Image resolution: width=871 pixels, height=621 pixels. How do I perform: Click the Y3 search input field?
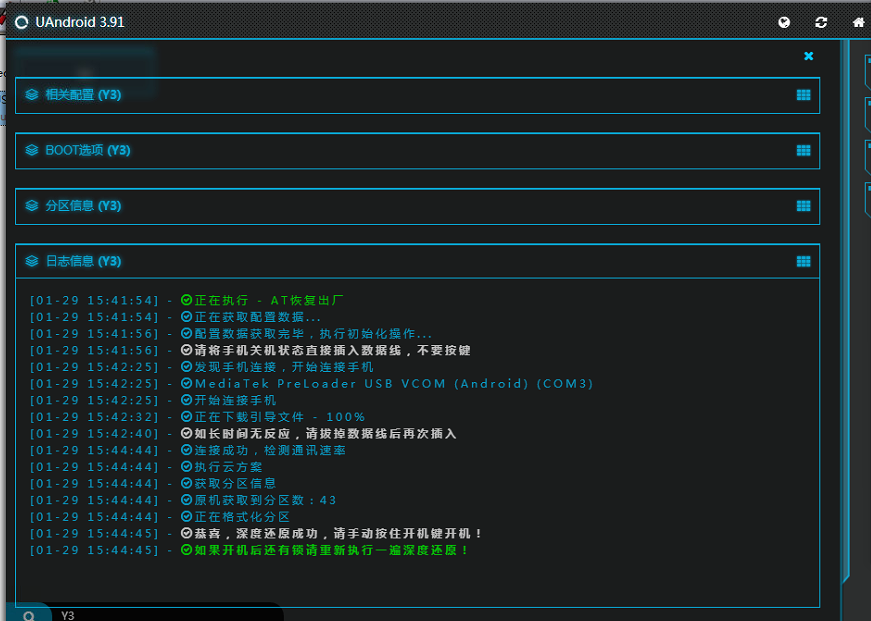(x=167, y=614)
